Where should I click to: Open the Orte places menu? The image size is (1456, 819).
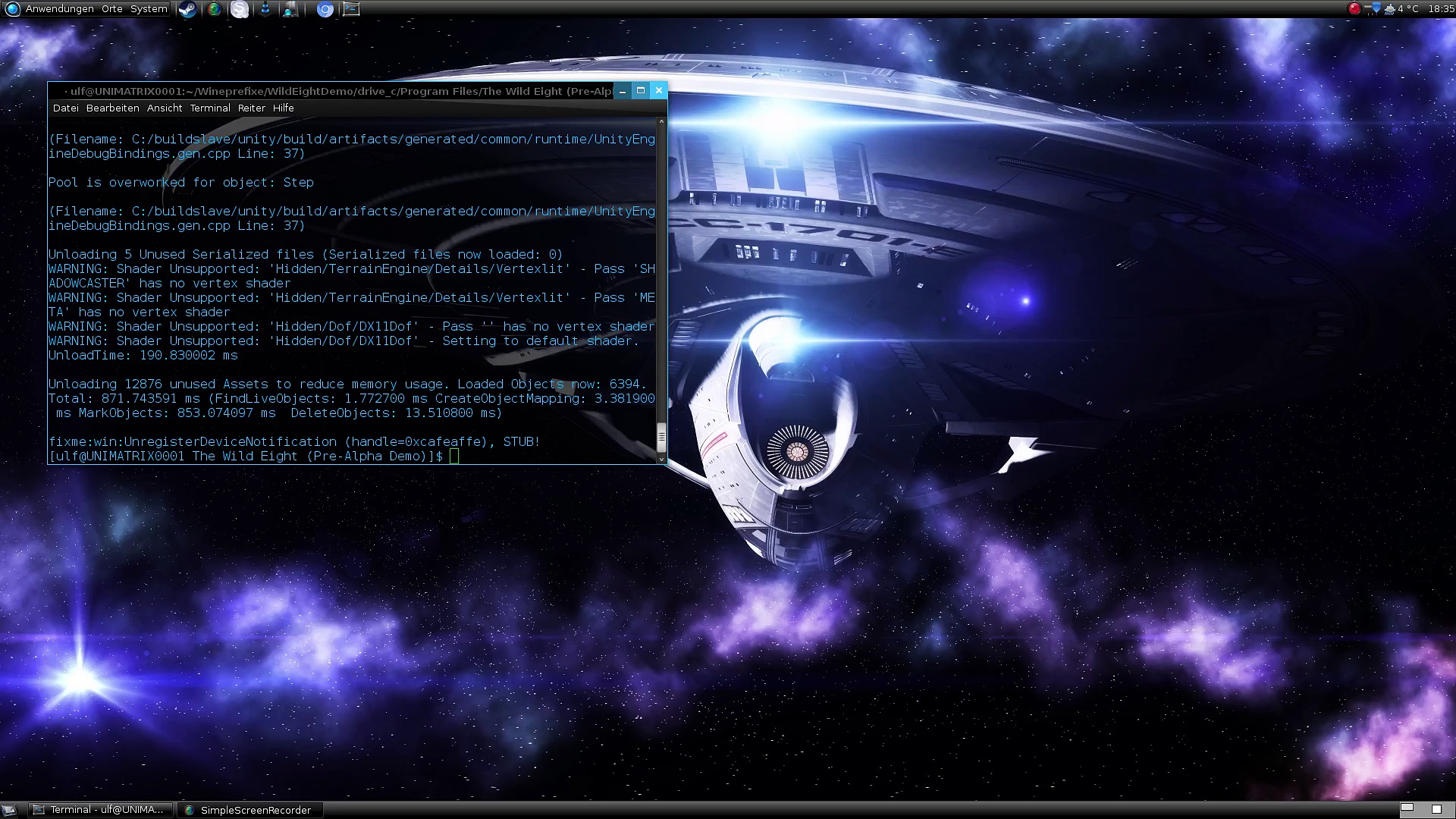111,8
